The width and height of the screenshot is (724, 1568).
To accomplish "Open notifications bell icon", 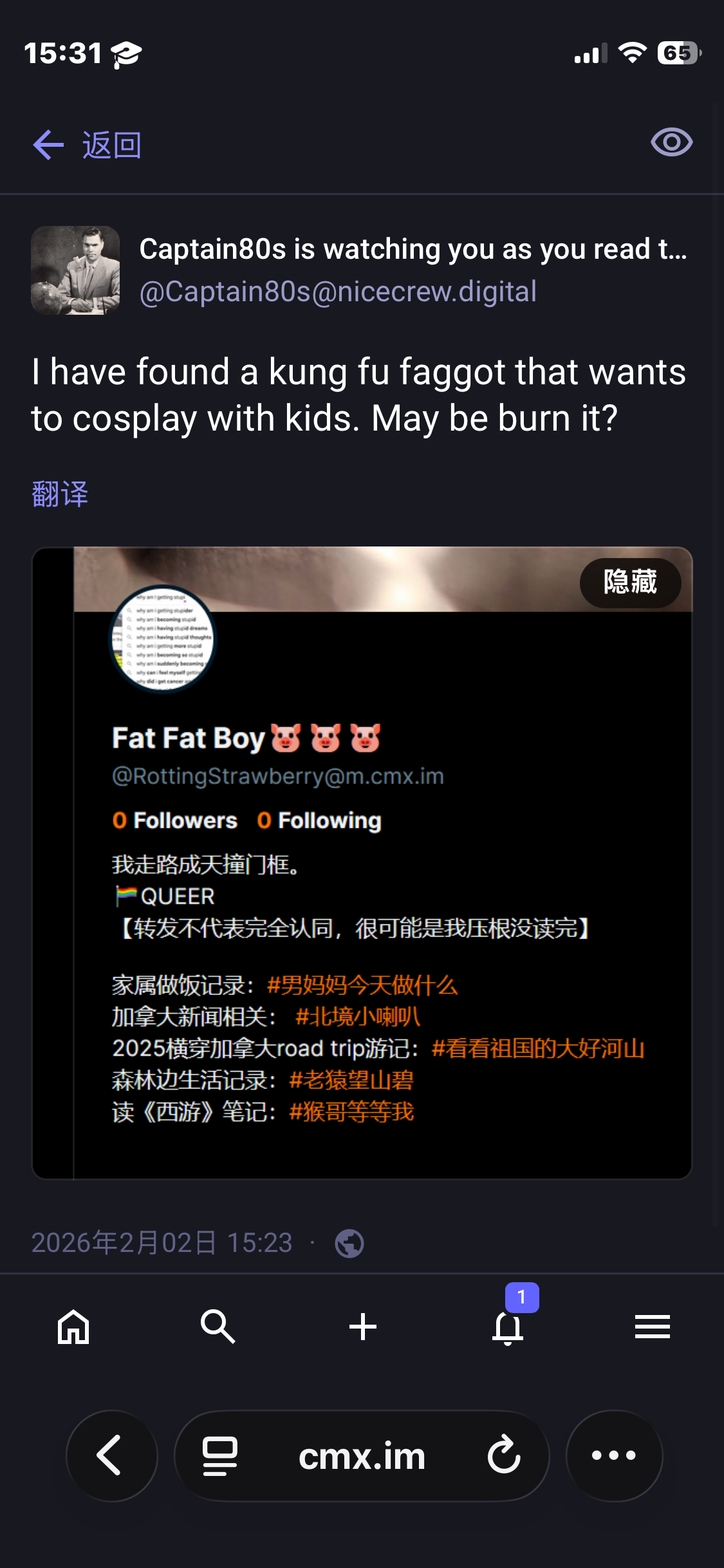I will 508,1327.
